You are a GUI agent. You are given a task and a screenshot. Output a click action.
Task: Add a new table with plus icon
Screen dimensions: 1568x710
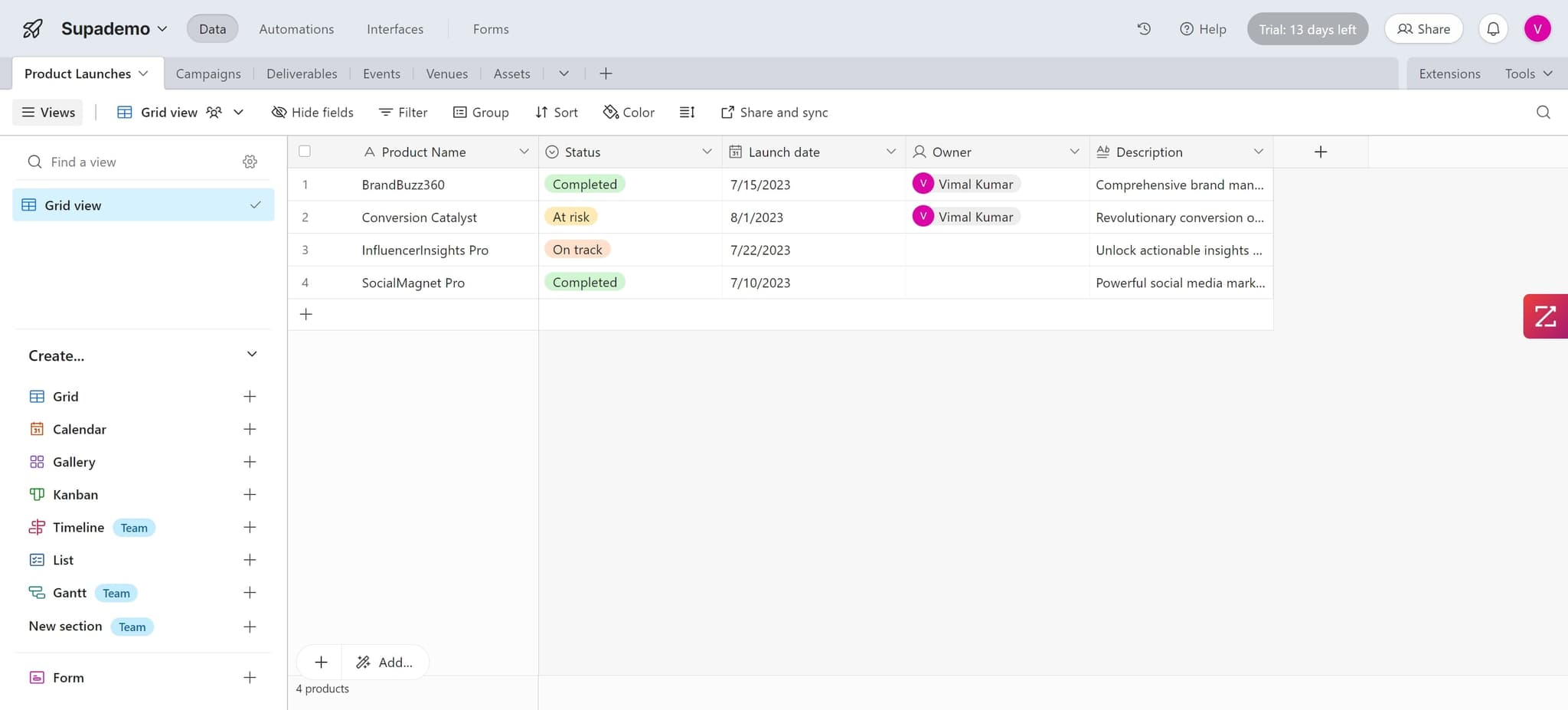pos(606,74)
